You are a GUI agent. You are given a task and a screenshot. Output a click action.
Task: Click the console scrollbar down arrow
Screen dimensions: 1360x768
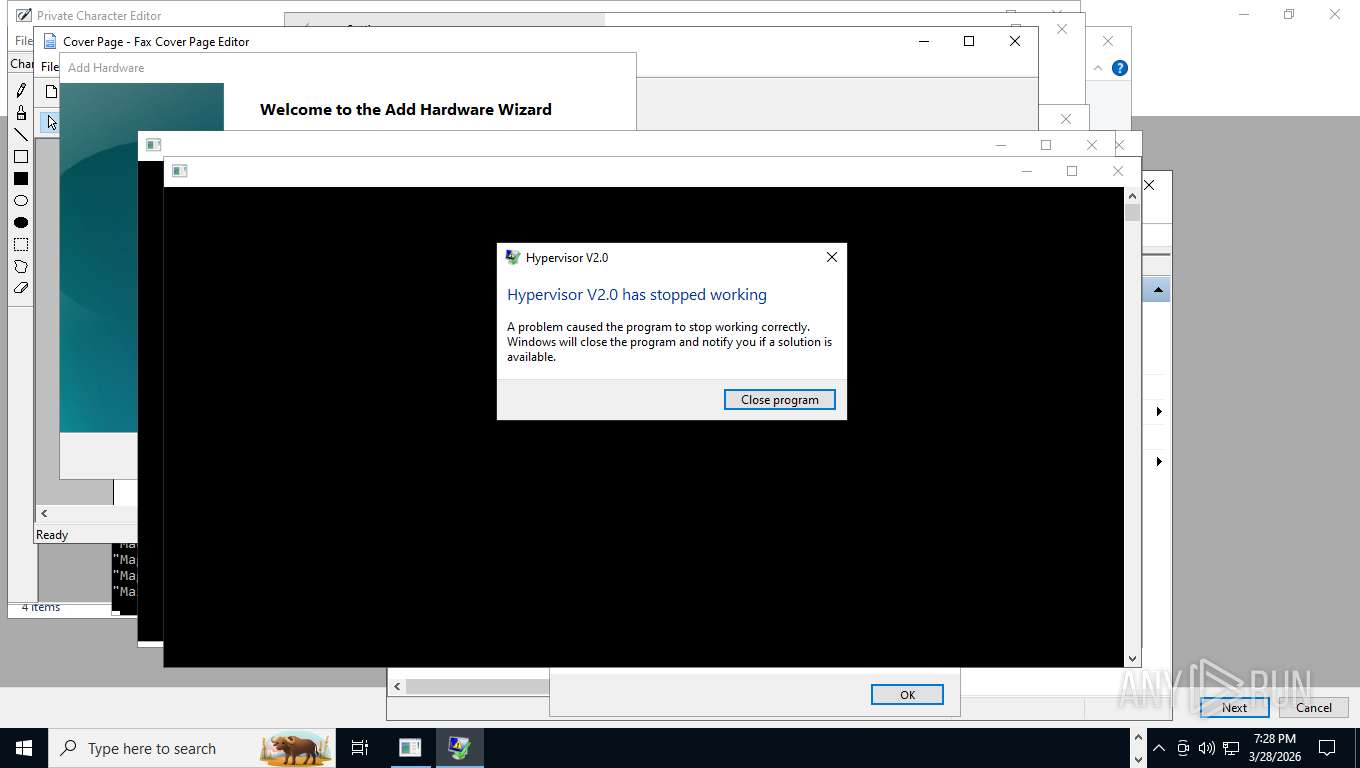1133,659
